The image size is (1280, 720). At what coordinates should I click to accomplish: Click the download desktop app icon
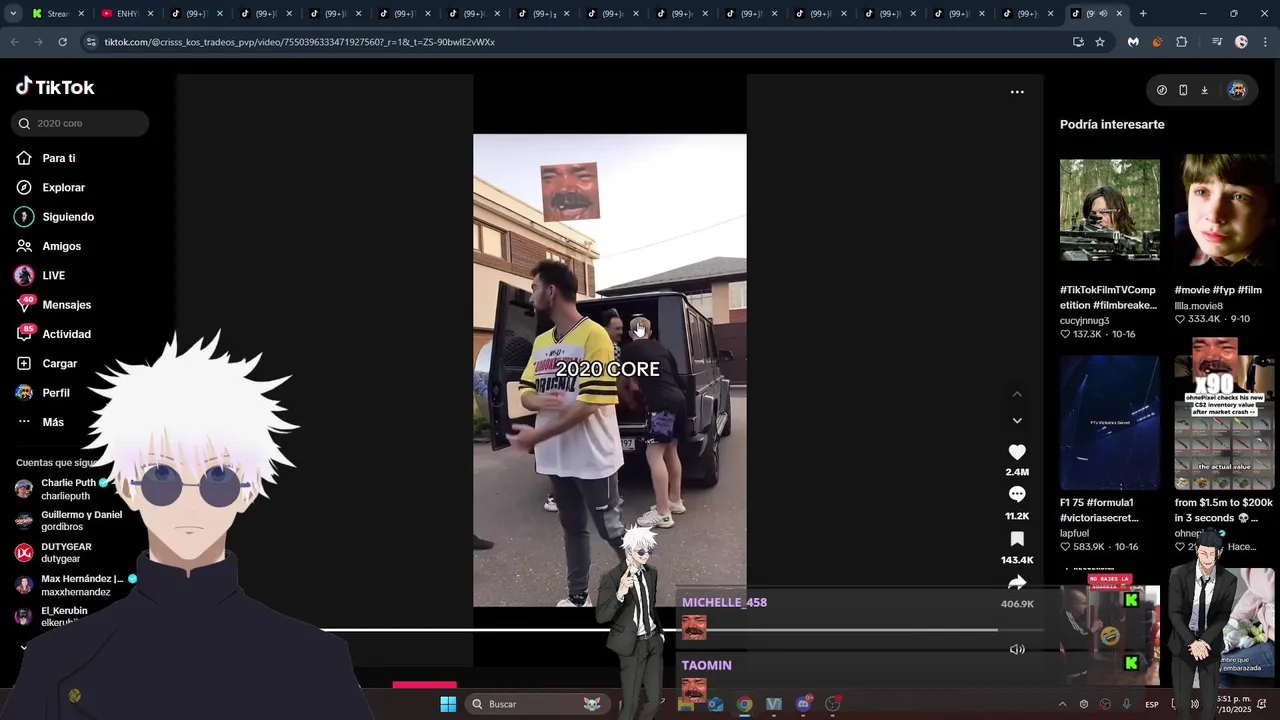tap(1204, 90)
